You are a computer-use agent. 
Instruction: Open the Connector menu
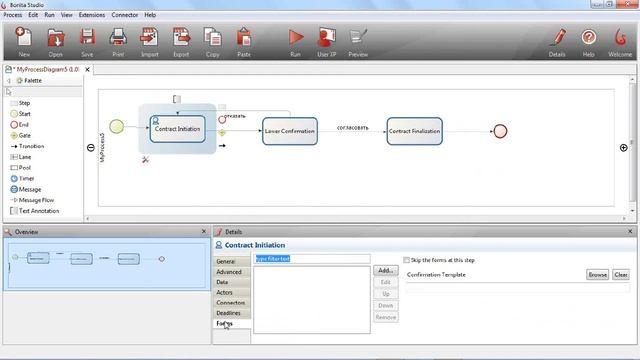click(x=124, y=15)
